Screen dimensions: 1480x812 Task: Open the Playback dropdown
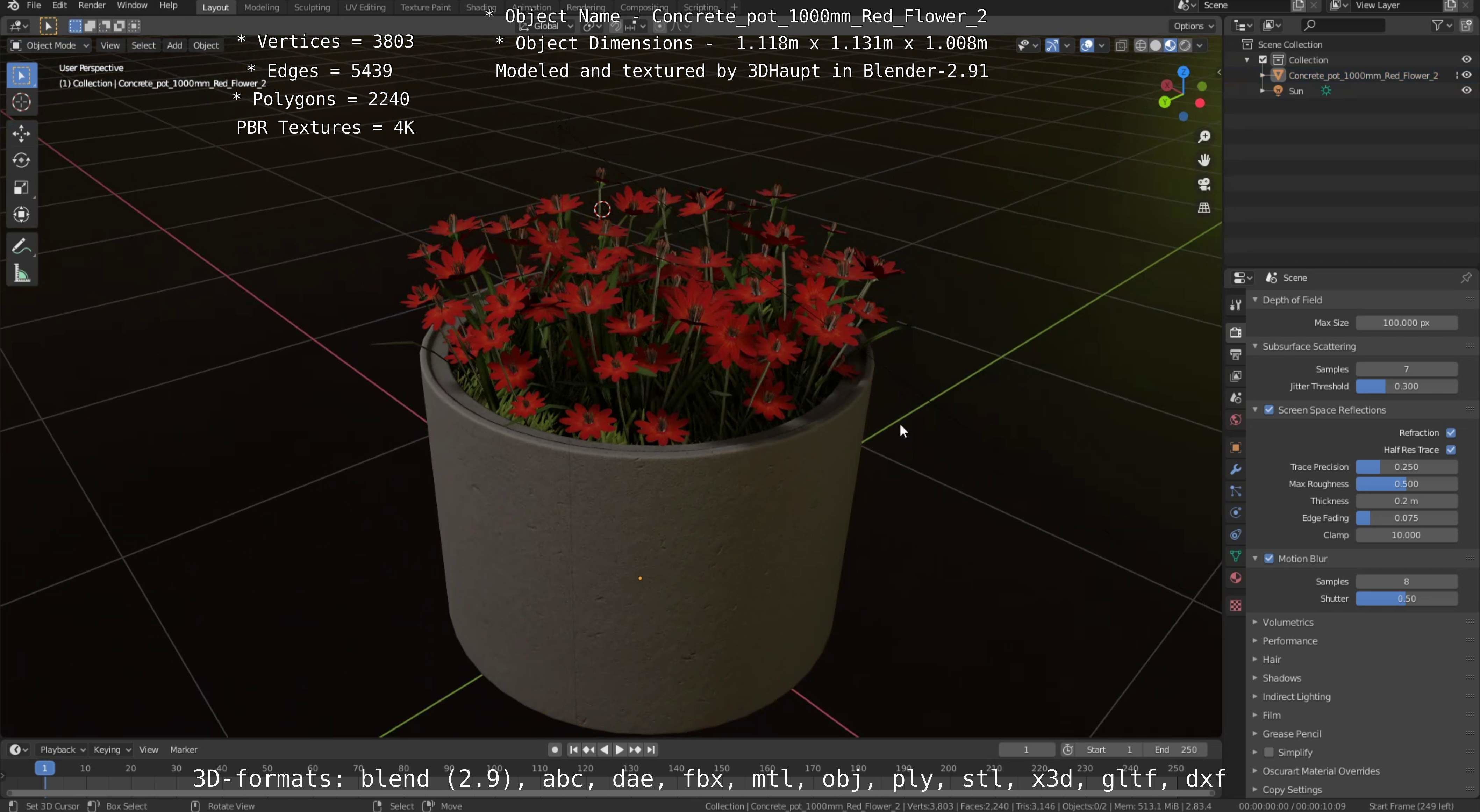[62, 749]
